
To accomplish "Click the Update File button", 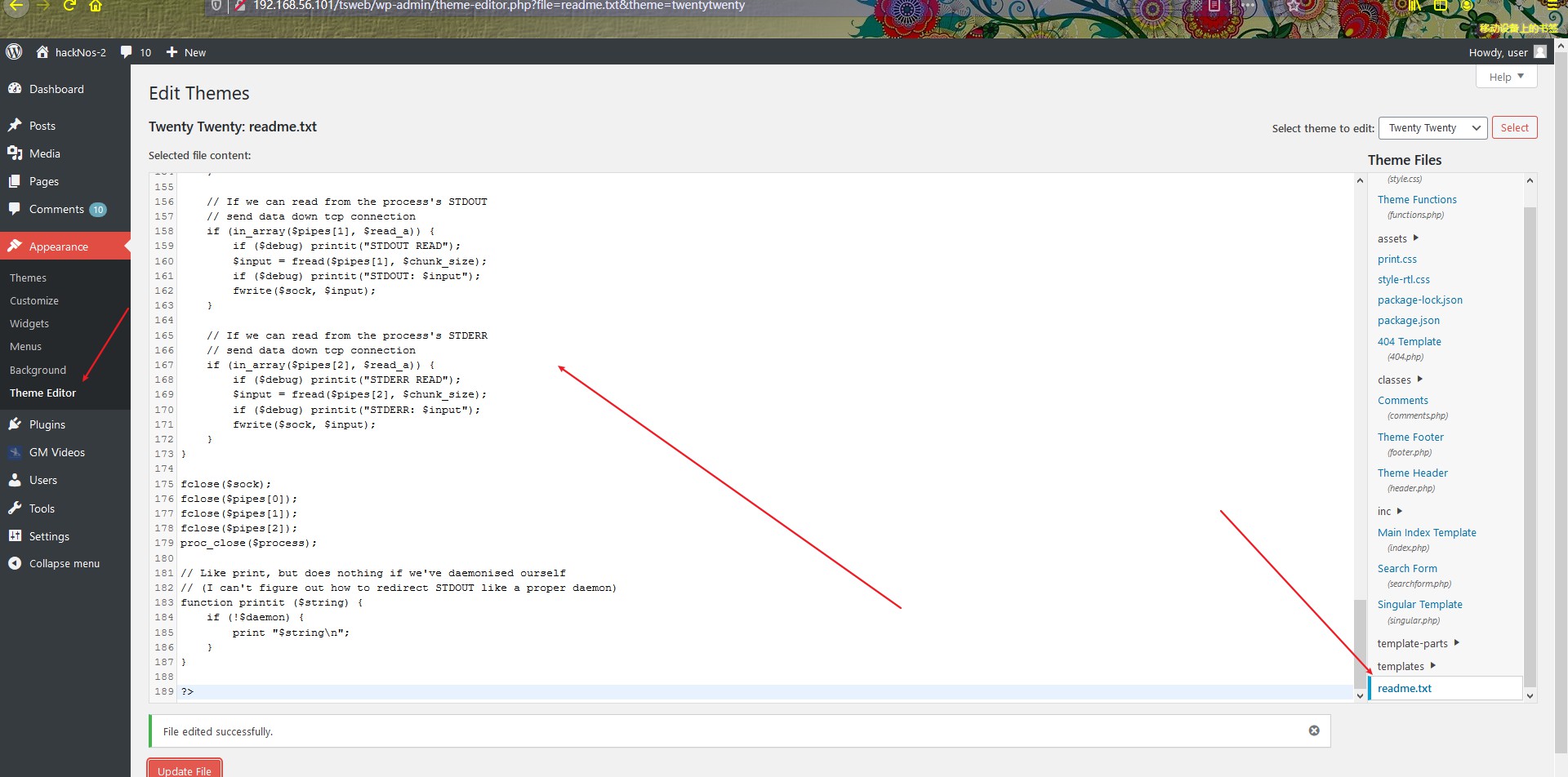I will click(184, 770).
